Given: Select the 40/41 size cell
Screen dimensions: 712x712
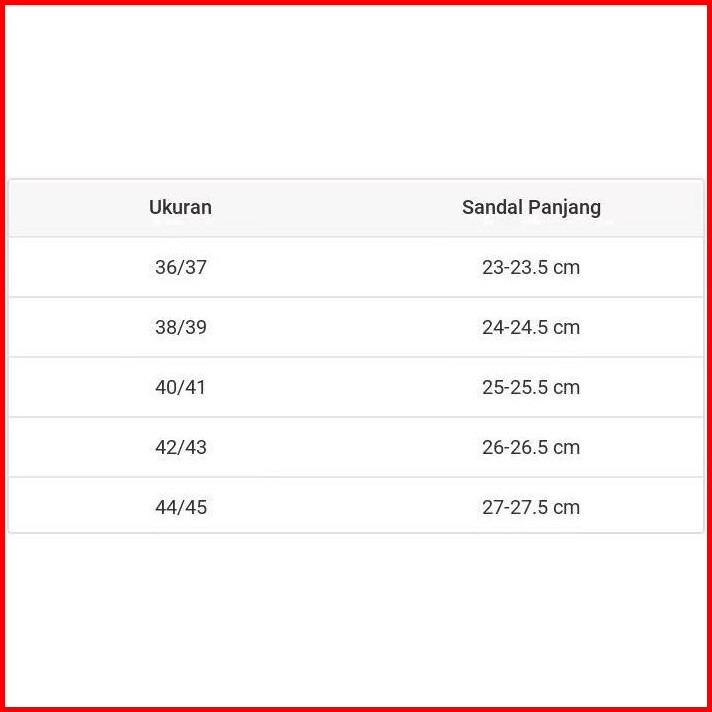Looking at the screenshot, I should click(180, 388).
